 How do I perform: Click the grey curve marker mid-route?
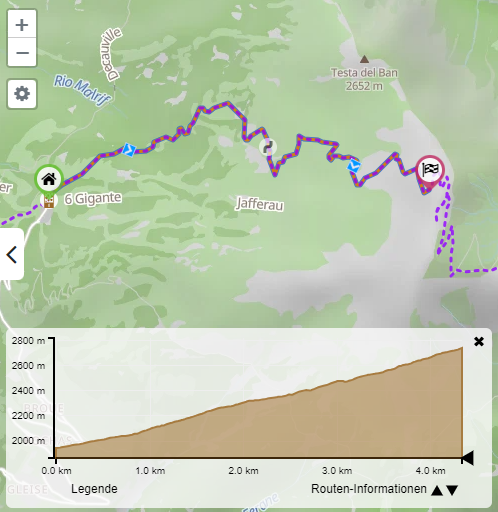click(268, 147)
